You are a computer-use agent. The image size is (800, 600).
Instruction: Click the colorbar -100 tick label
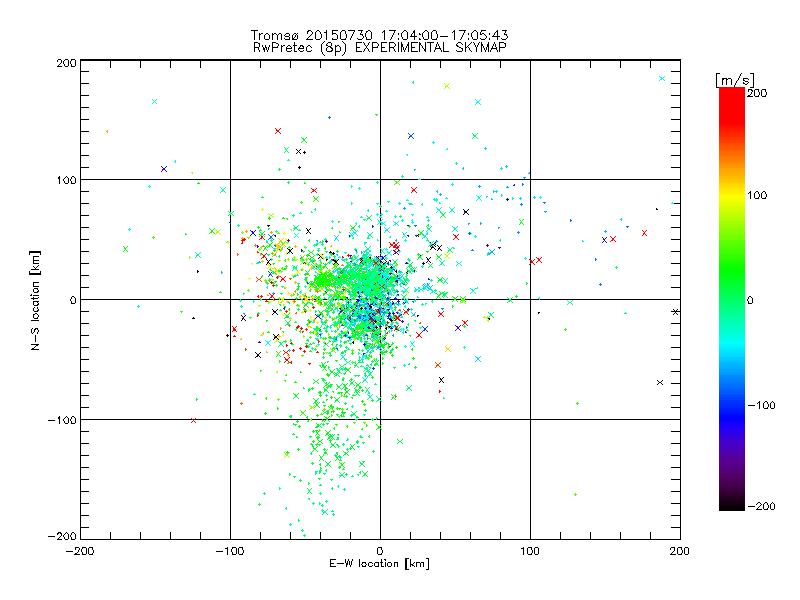[761, 406]
